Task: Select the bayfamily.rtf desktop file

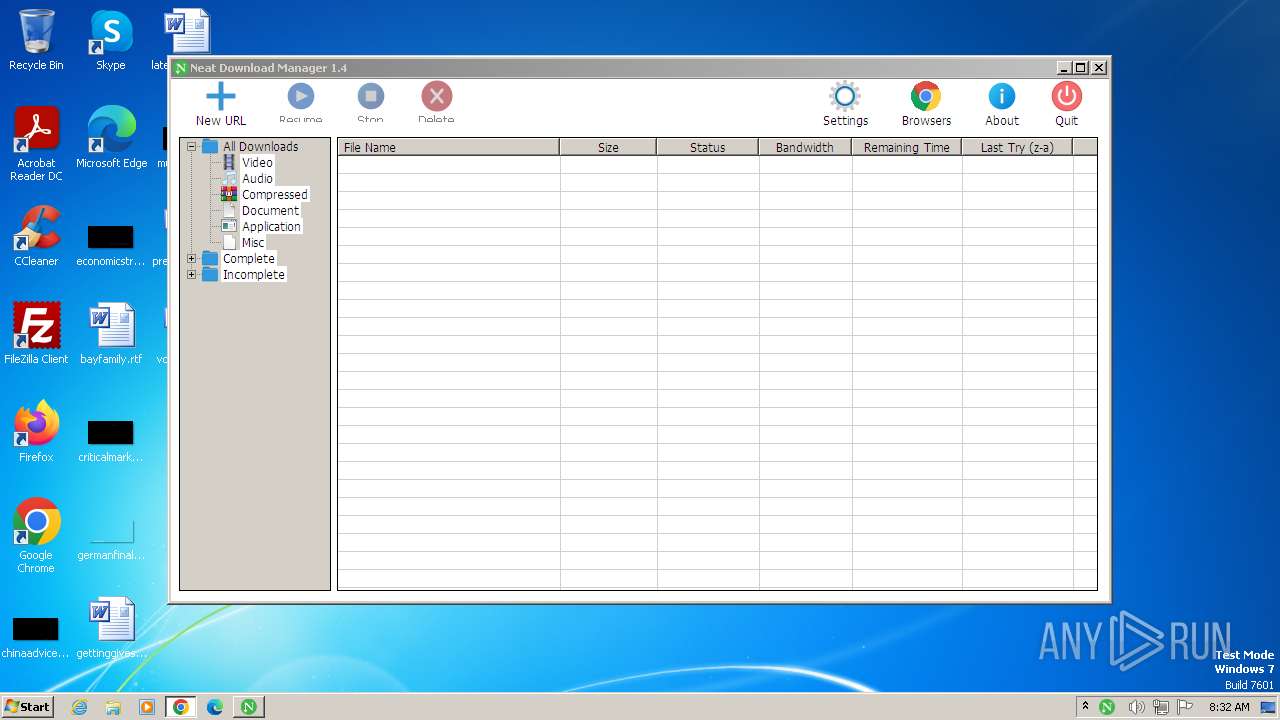Action: (111, 333)
